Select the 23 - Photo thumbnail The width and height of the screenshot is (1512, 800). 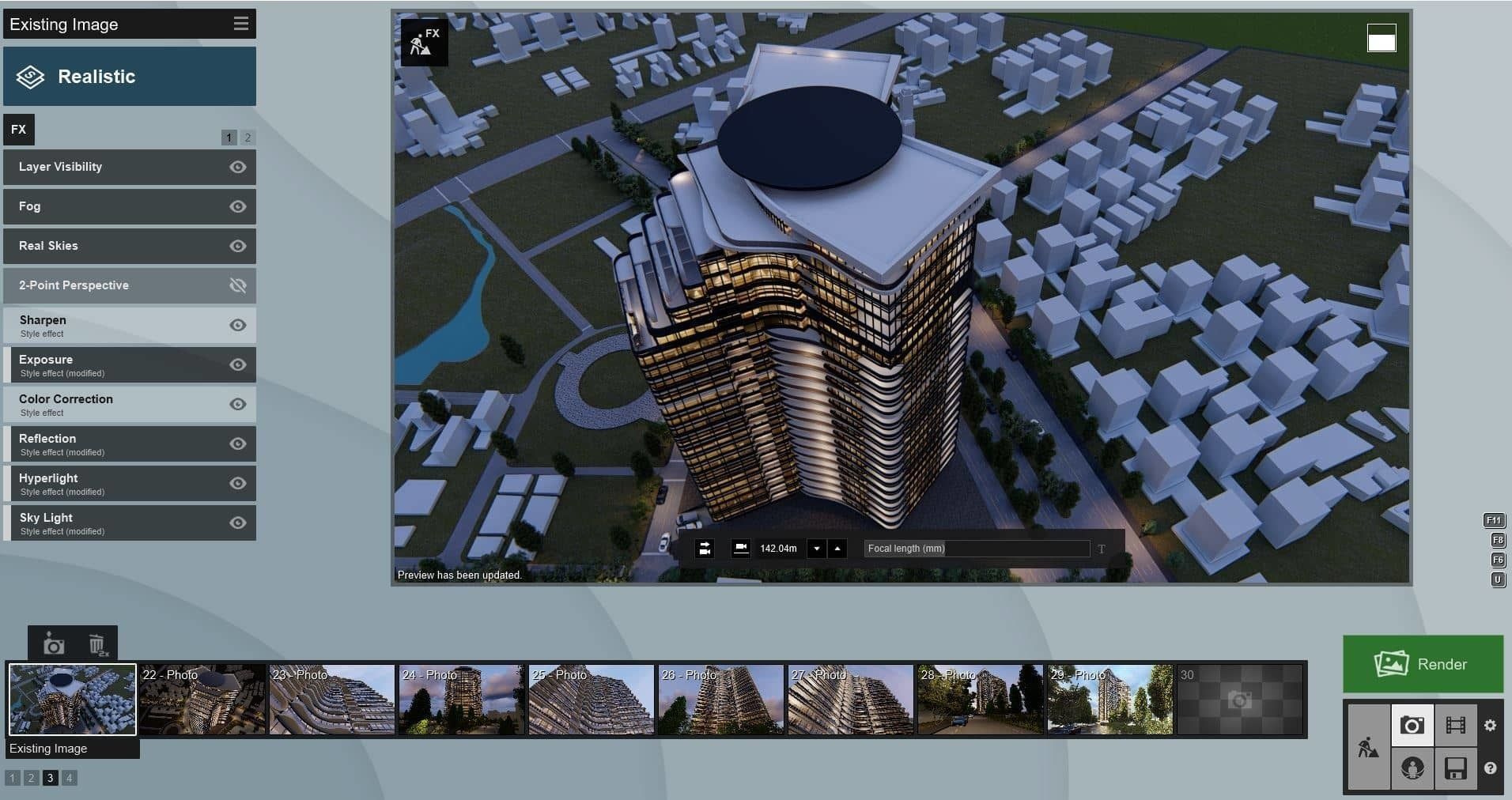click(332, 700)
